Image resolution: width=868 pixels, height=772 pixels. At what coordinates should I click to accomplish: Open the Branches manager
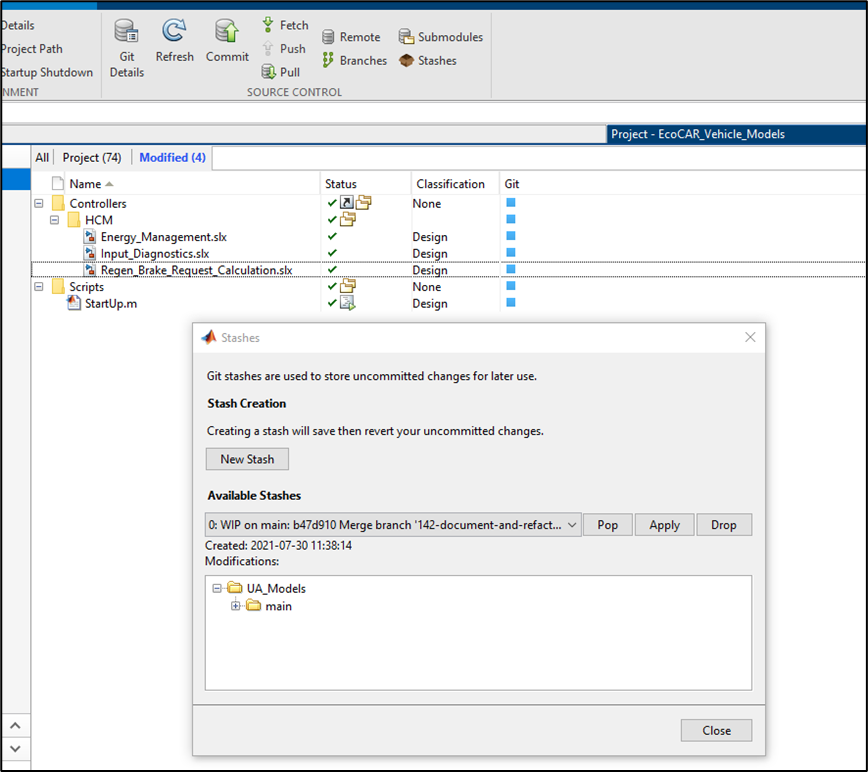[354, 61]
